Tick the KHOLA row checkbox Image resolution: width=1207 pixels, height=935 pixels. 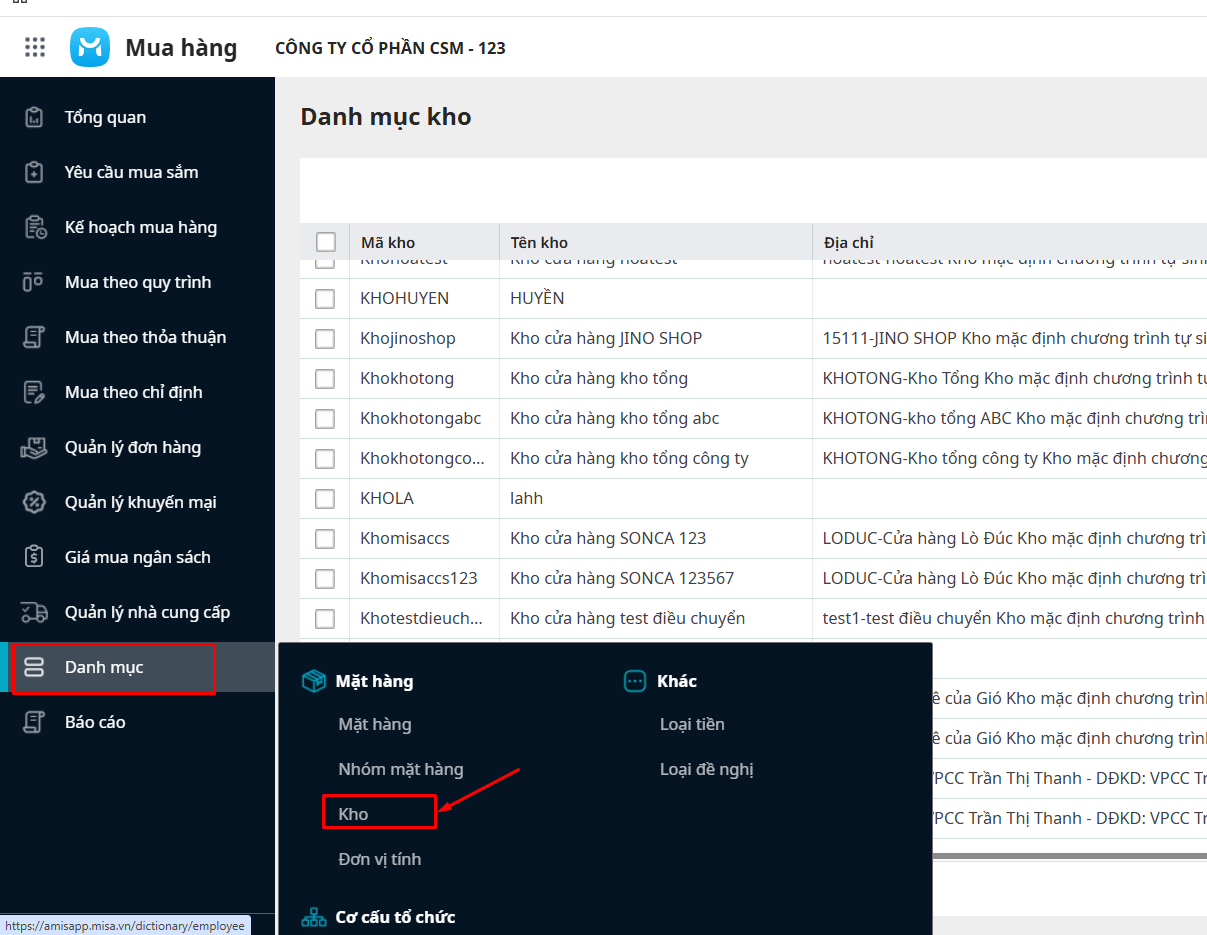tap(325, 498)
